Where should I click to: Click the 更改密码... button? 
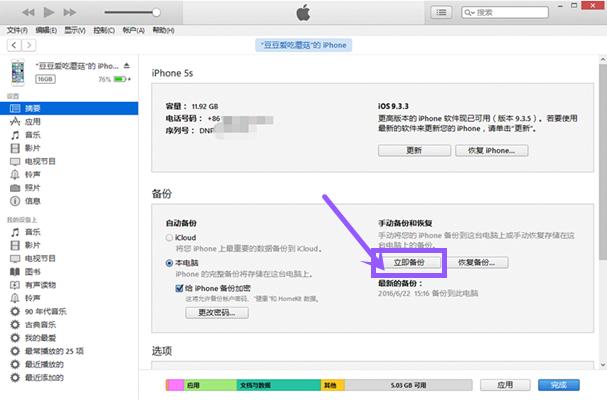click(217, 312)
